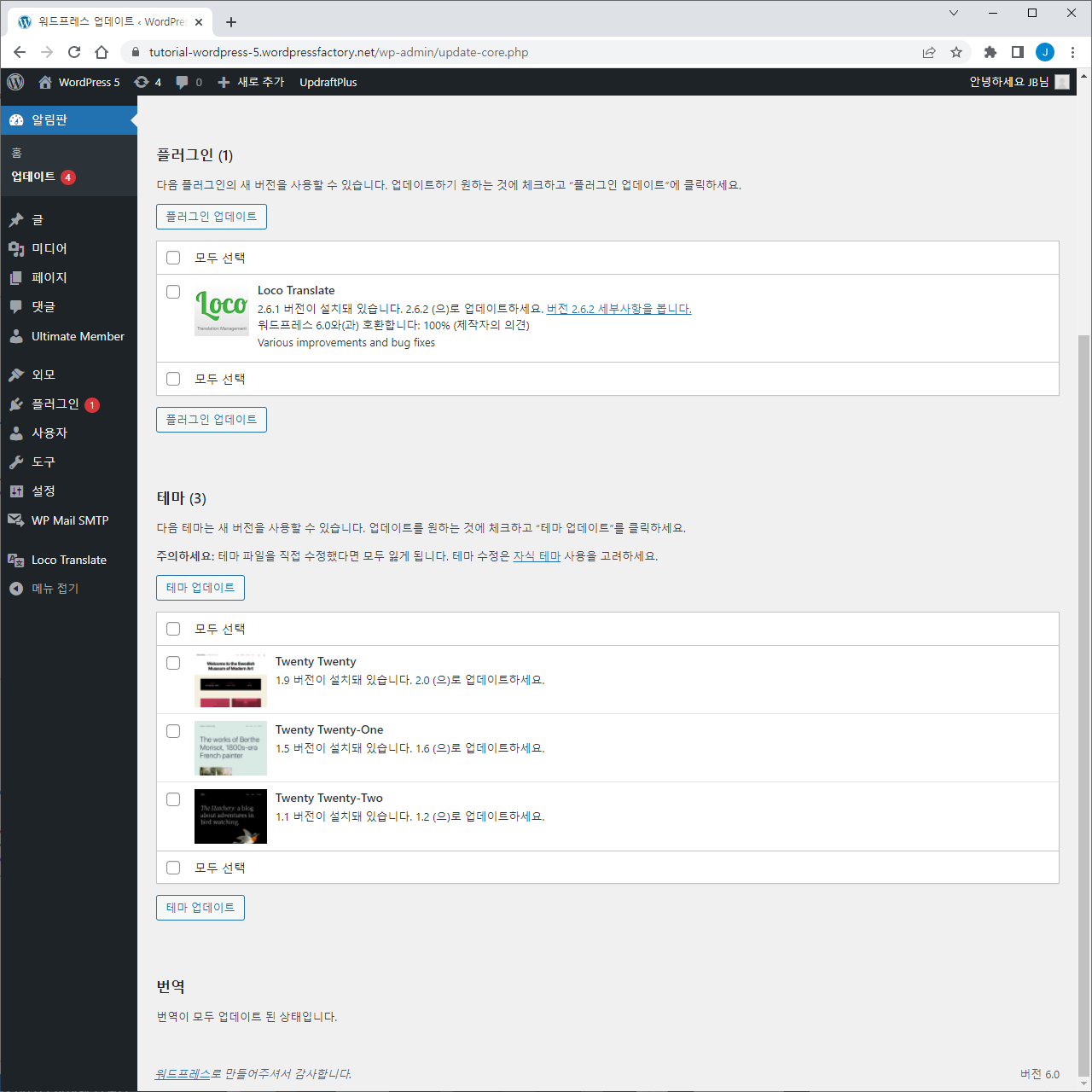Viewport: 1092px width, 1092px height.
Task: Click the upper 테마 업데이트 button
Action: point(200,588)
